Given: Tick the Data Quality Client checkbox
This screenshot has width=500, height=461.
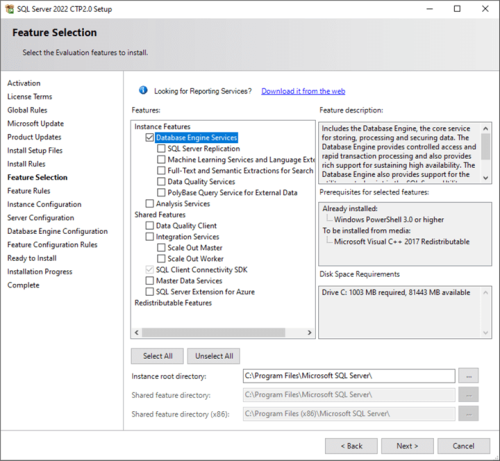Looking at the screenshot, I should pyautogui.click(x=150, y=225).
